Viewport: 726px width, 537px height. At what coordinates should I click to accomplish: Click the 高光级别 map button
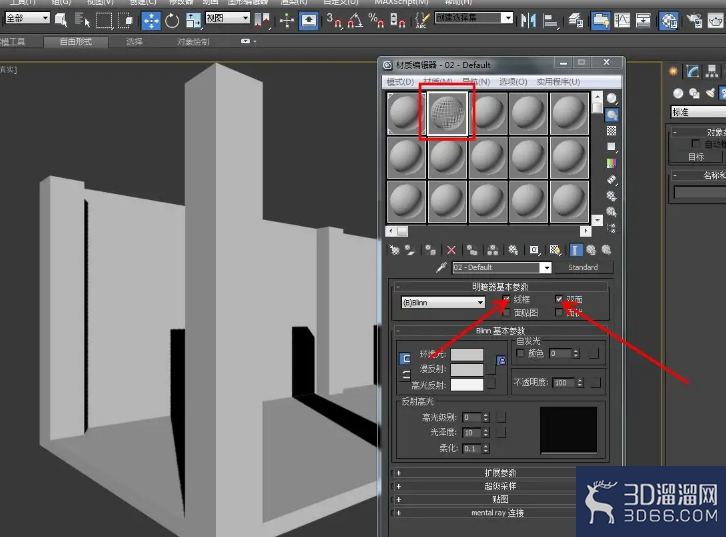click(501, 417)
